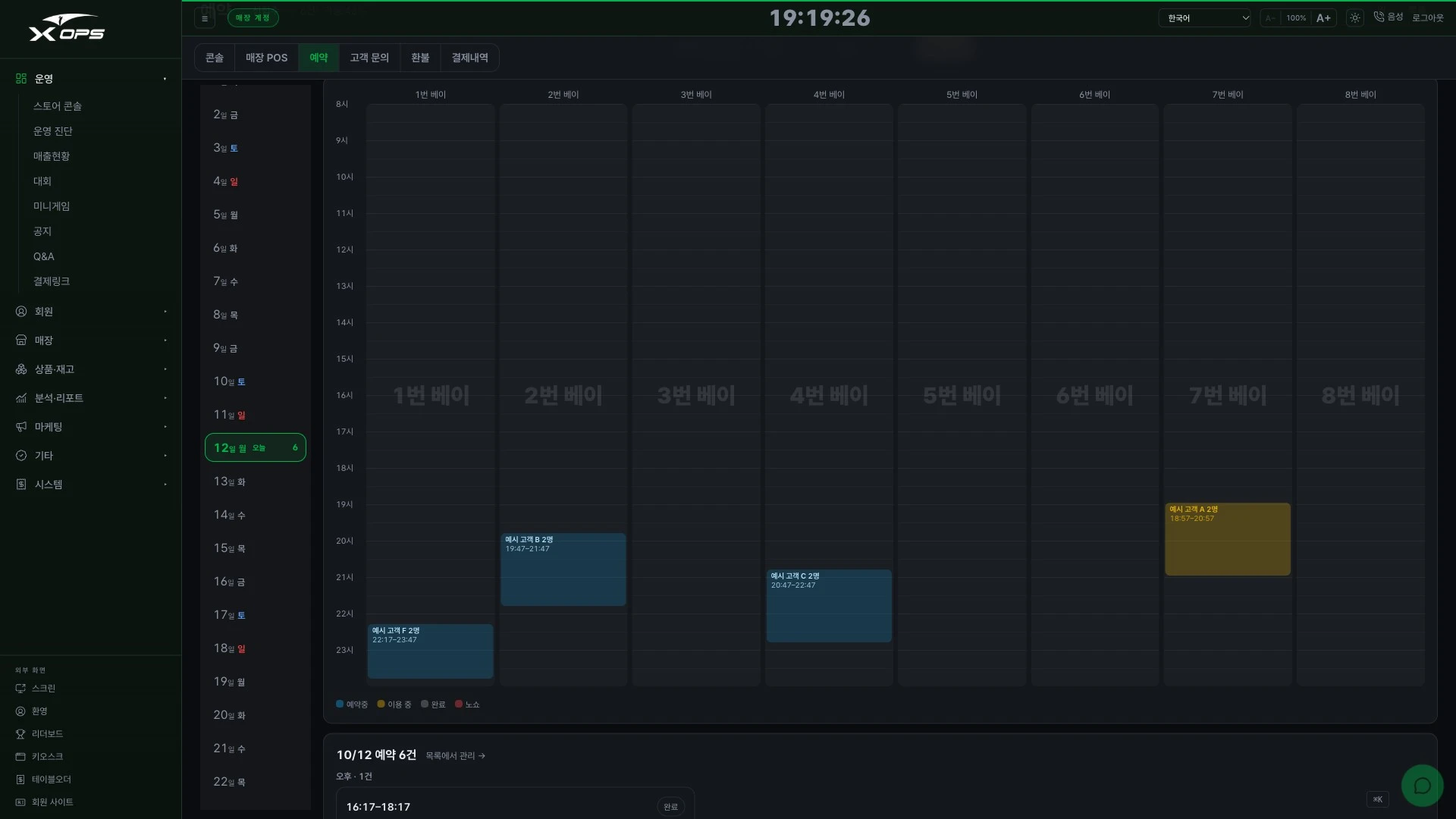Click the 매장 계정 badge
This screenshot has width=1456, height=819.
(253, 18)
